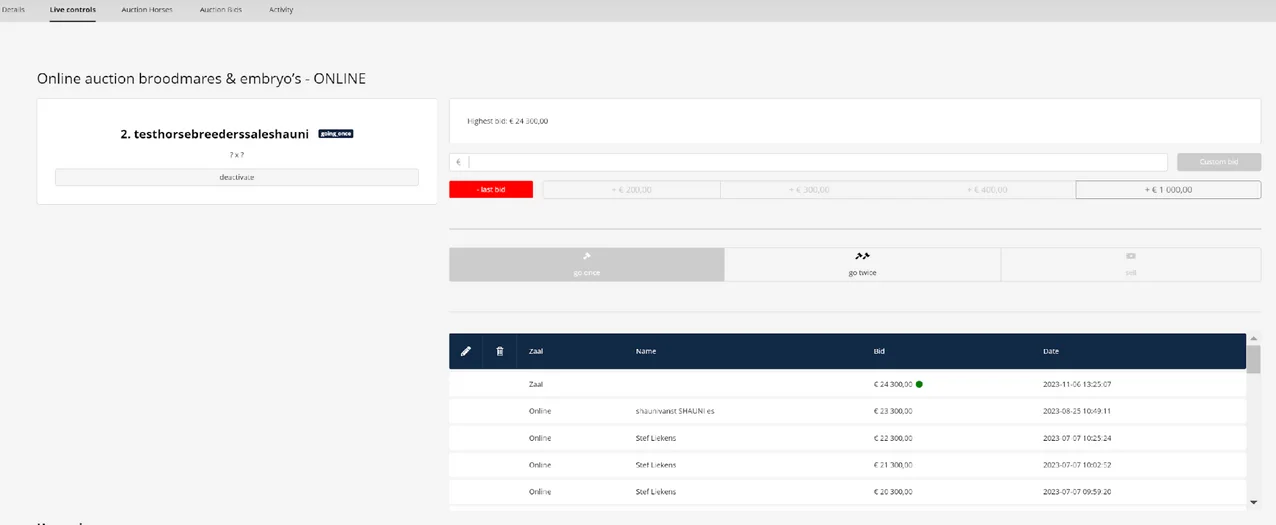Click the date 2023-07-07 10:25:24
1276x525 pixels.
click(x=1077, y=438)
